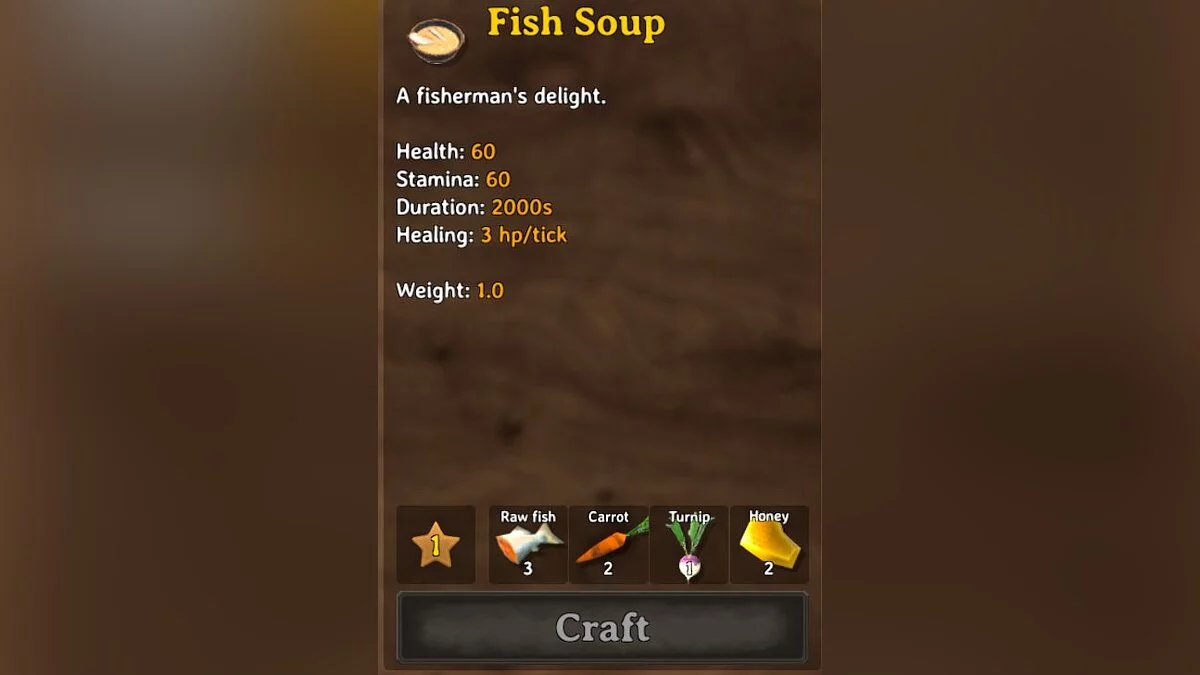Click the Fish Soup title text
Screen dimensions: 1200x675
pos(575,24)
